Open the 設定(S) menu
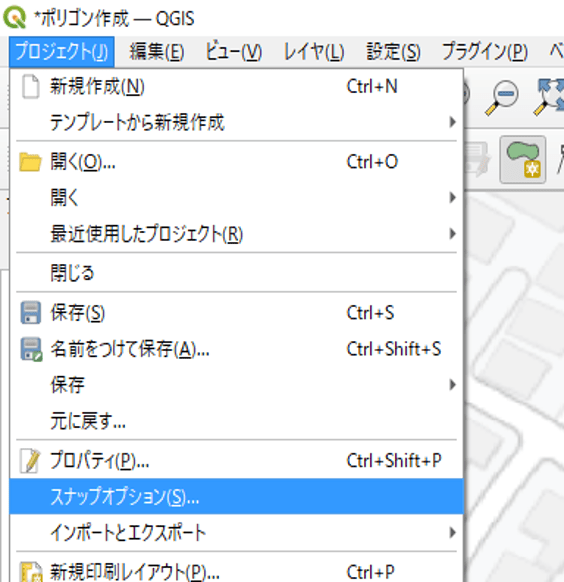This screenshot has width=564, height=582. point(393,51)
